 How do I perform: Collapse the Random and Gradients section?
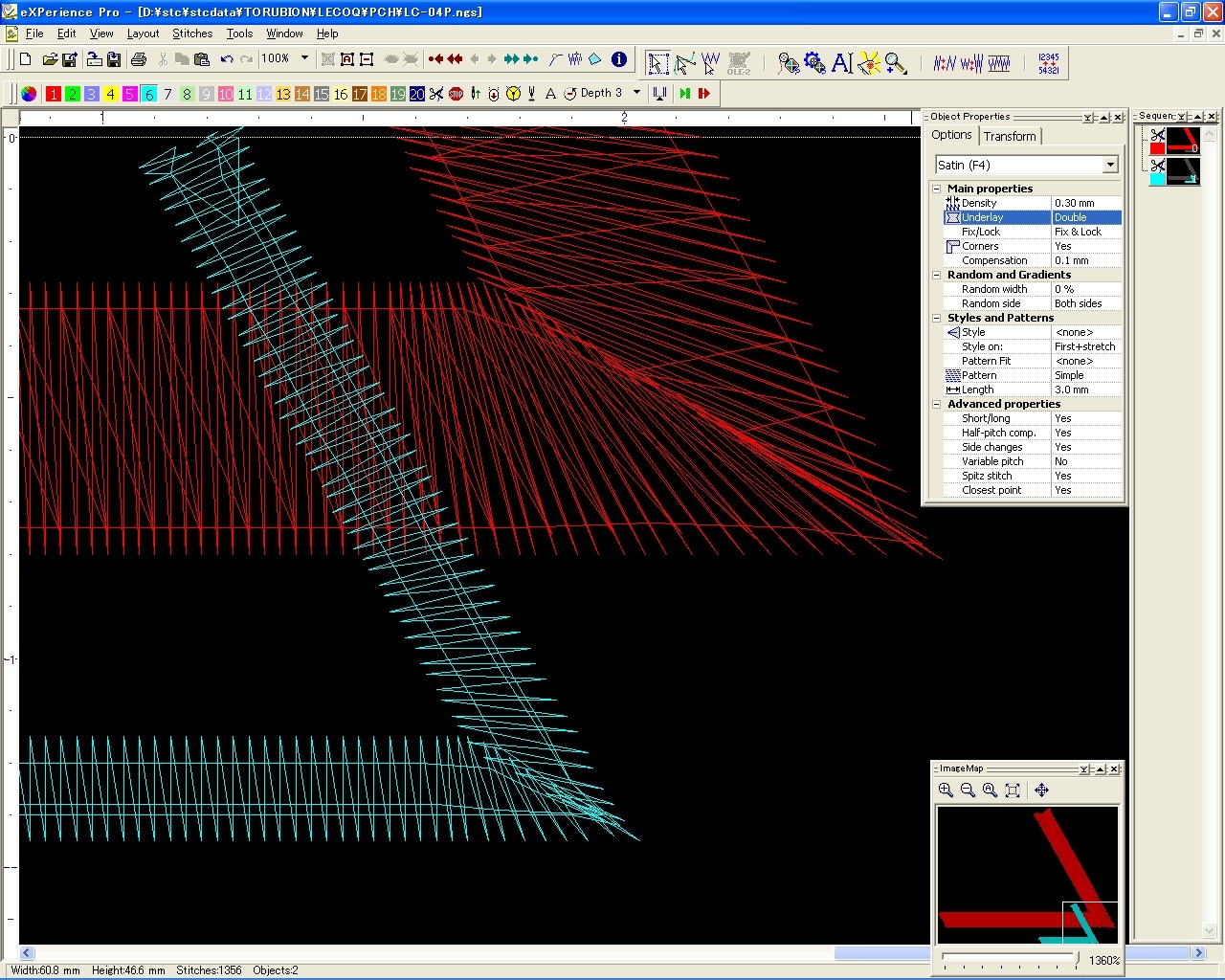[x=937, y=275]
